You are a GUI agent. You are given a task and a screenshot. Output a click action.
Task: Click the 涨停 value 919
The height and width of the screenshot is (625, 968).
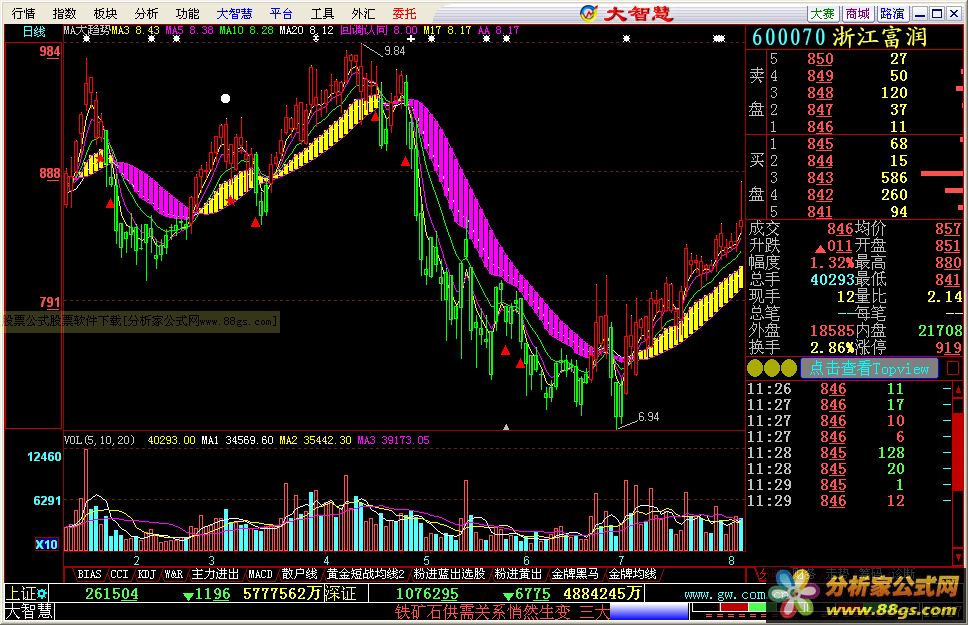click(x=948, y=348)
